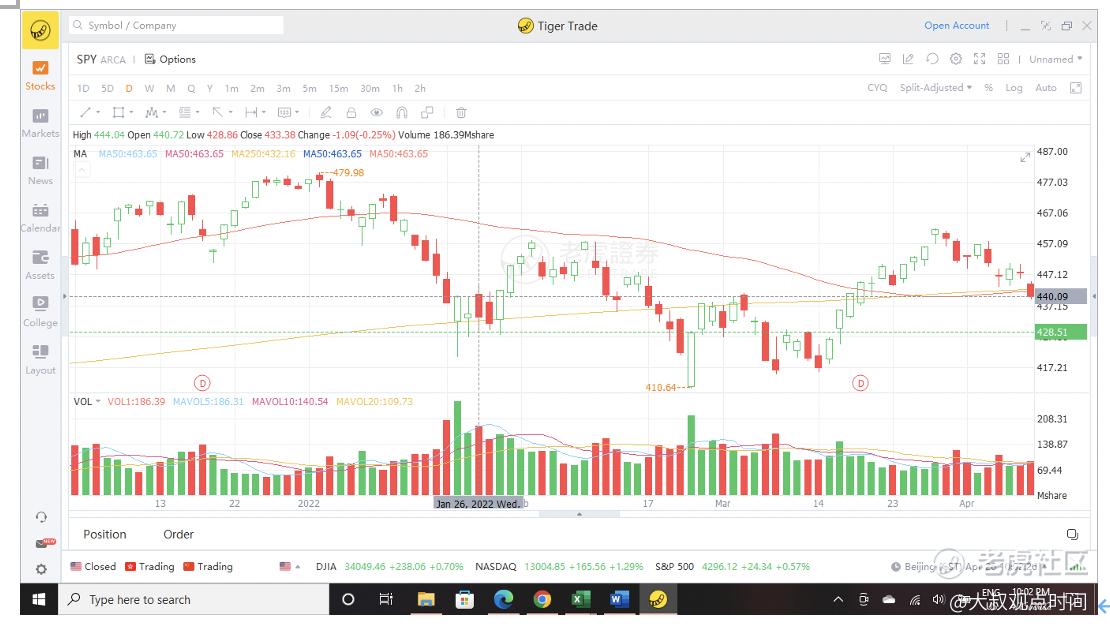Click the dividend D marker near March 23
Viewport: 1110px width, 628px height.
861,383
